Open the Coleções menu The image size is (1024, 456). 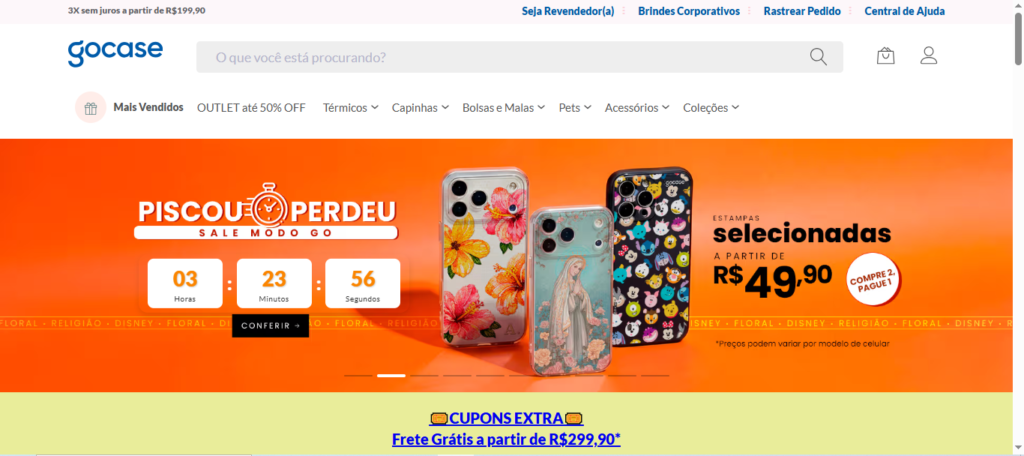click(711, 108)
